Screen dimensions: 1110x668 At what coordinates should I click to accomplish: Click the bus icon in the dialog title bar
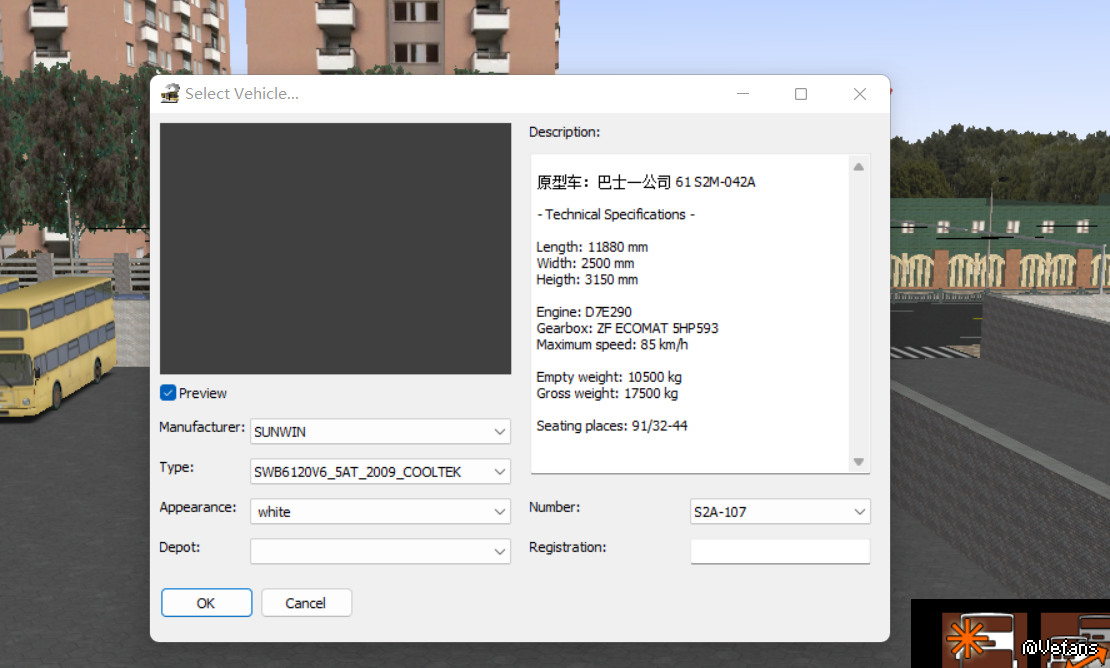click(170, 94)
